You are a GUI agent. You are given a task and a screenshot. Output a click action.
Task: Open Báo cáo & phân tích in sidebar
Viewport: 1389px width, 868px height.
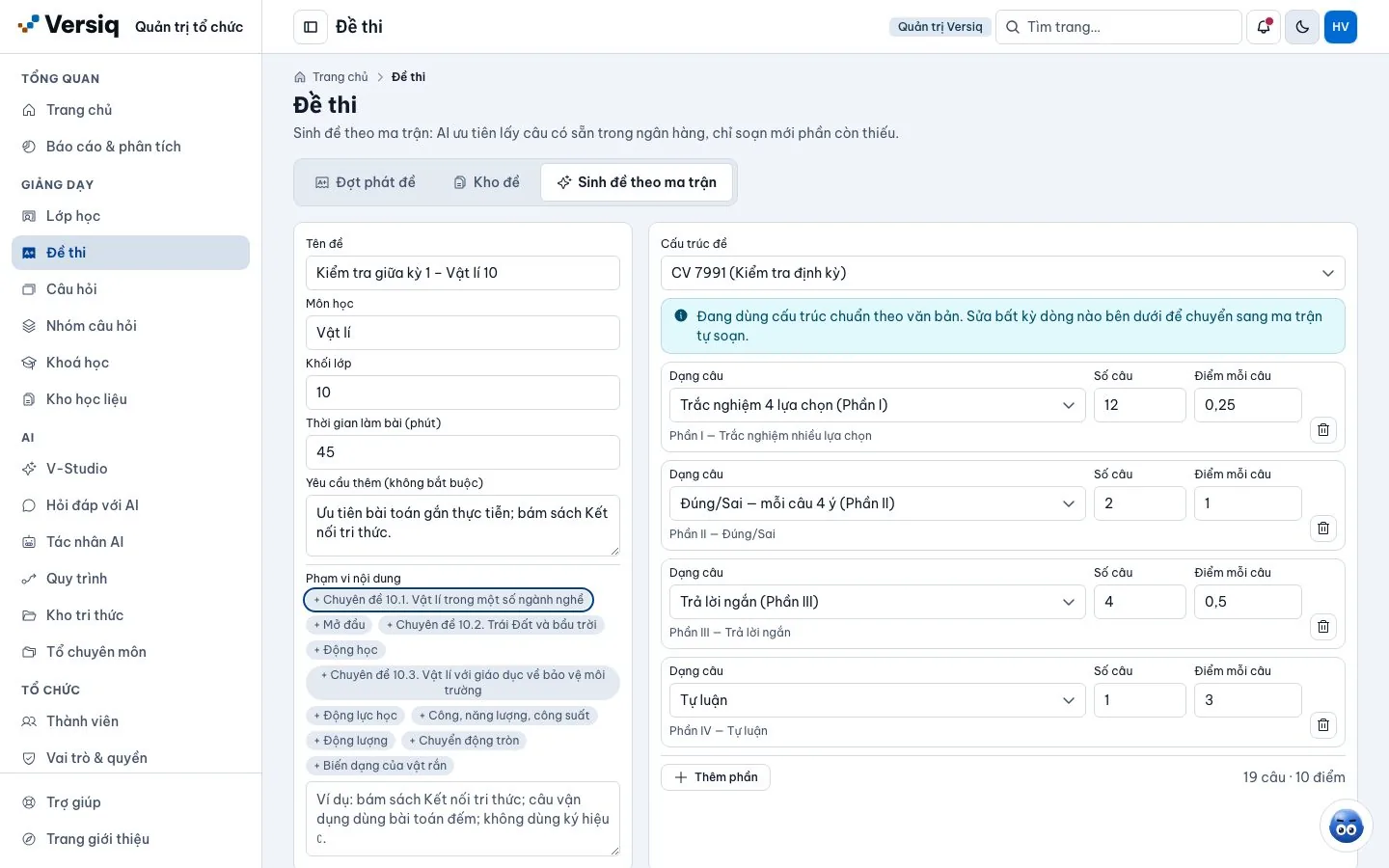pyautogui.click(x=131, y=147)
